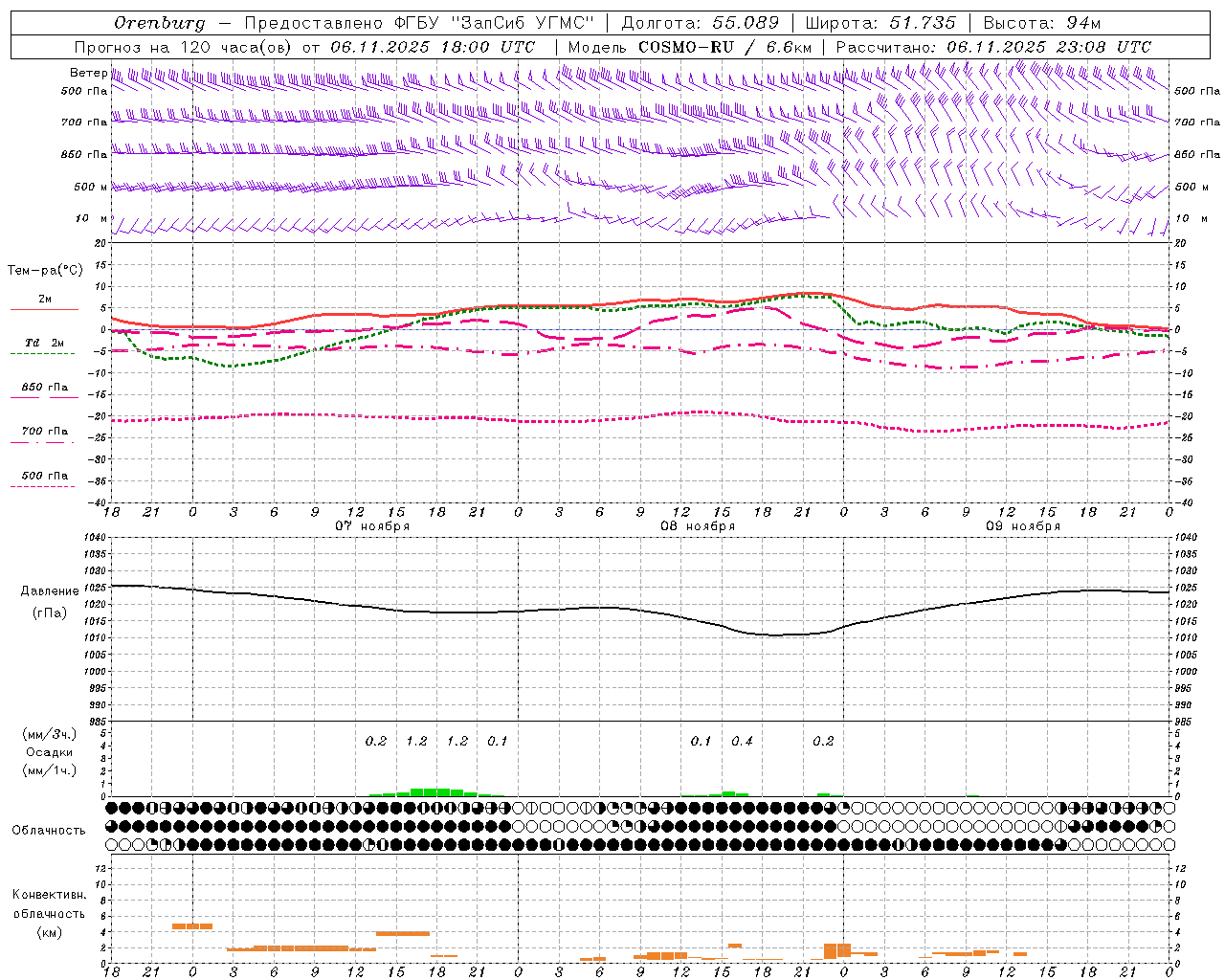1225x980 pixels.
Task: Click the 08 ноября date label
Action: click(698, 526)
